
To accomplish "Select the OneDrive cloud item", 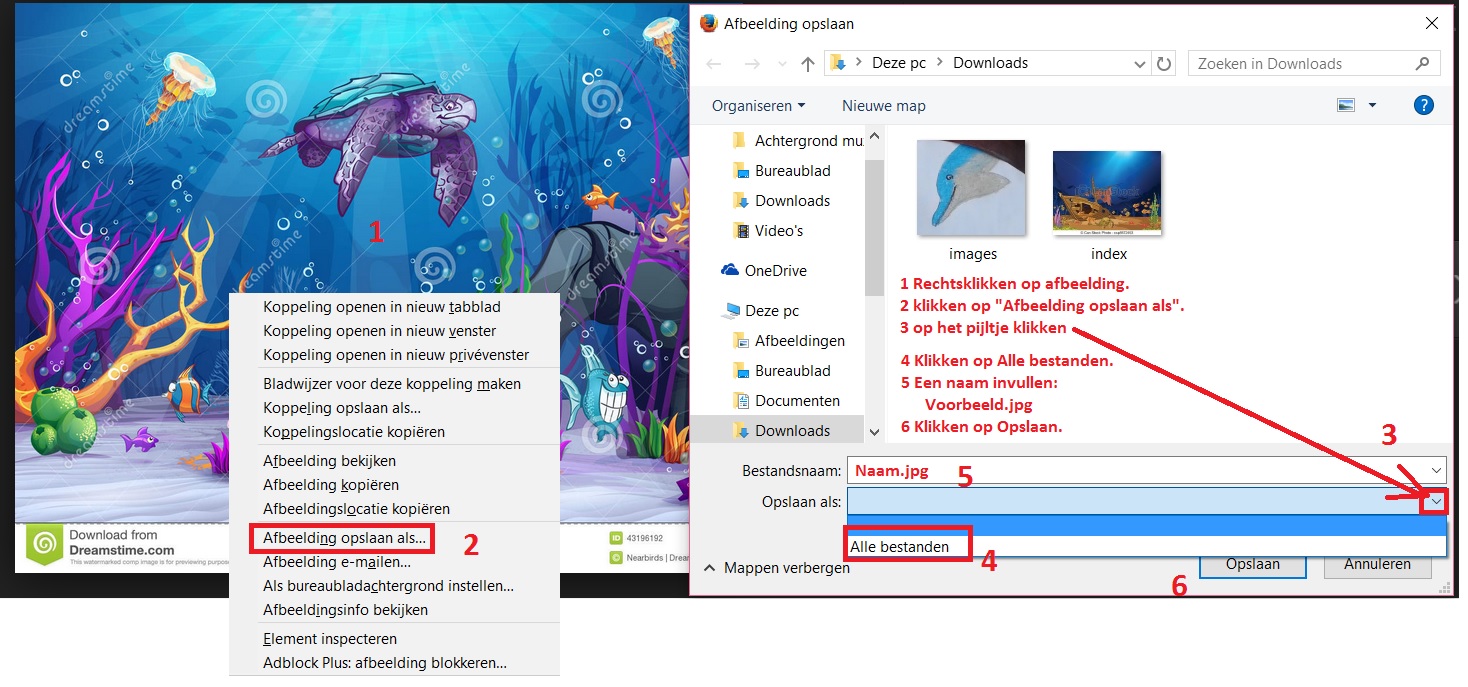I will click(774, 271).
